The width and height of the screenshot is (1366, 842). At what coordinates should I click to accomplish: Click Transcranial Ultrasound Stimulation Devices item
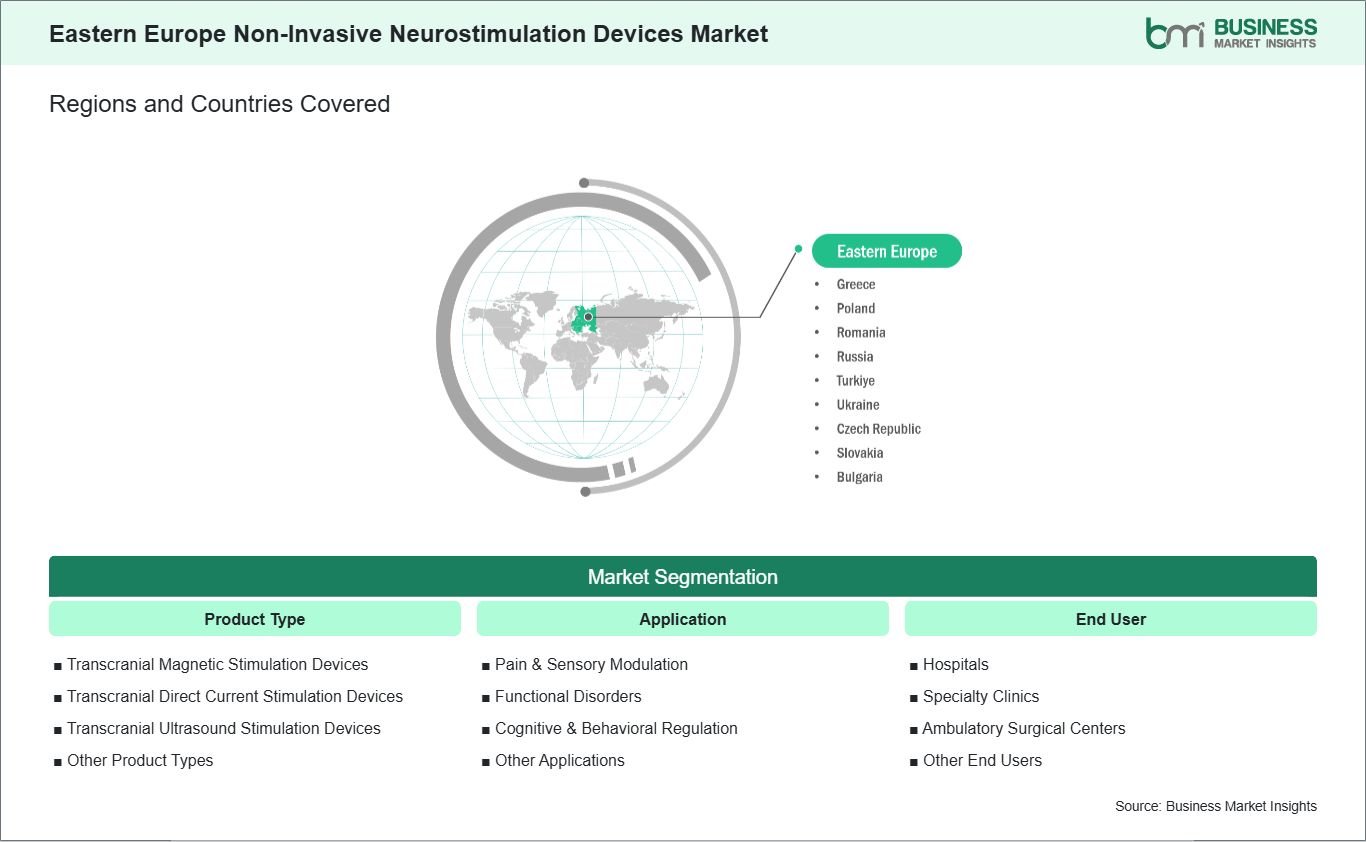[x=224, y=728]
